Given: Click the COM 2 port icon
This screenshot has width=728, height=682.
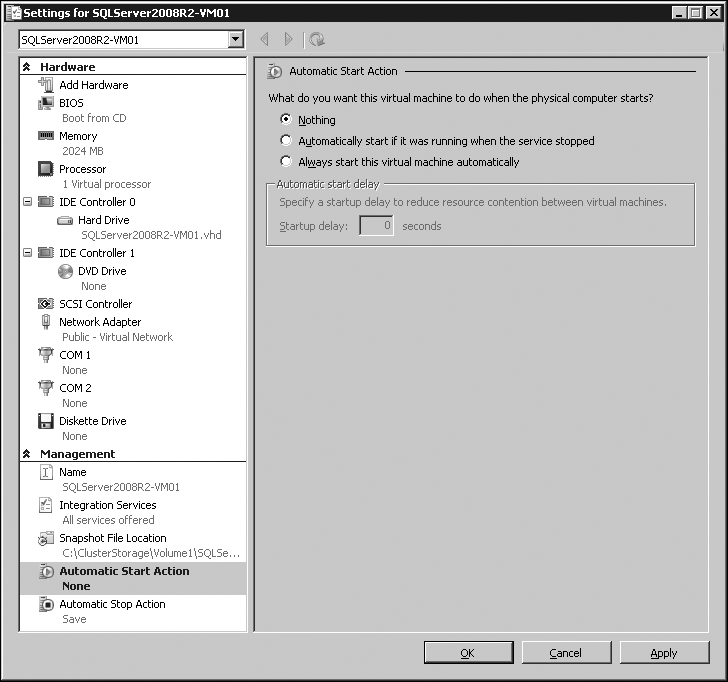Looking at the screenshot, I should 46,388.
